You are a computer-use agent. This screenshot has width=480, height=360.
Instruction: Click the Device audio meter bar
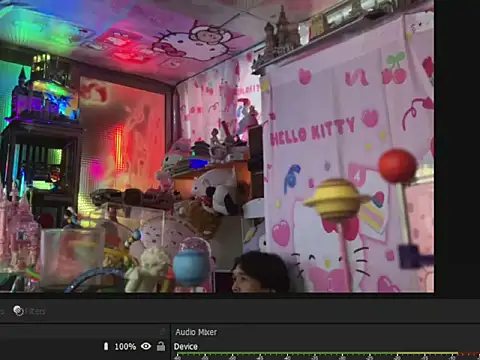(327, 353)
